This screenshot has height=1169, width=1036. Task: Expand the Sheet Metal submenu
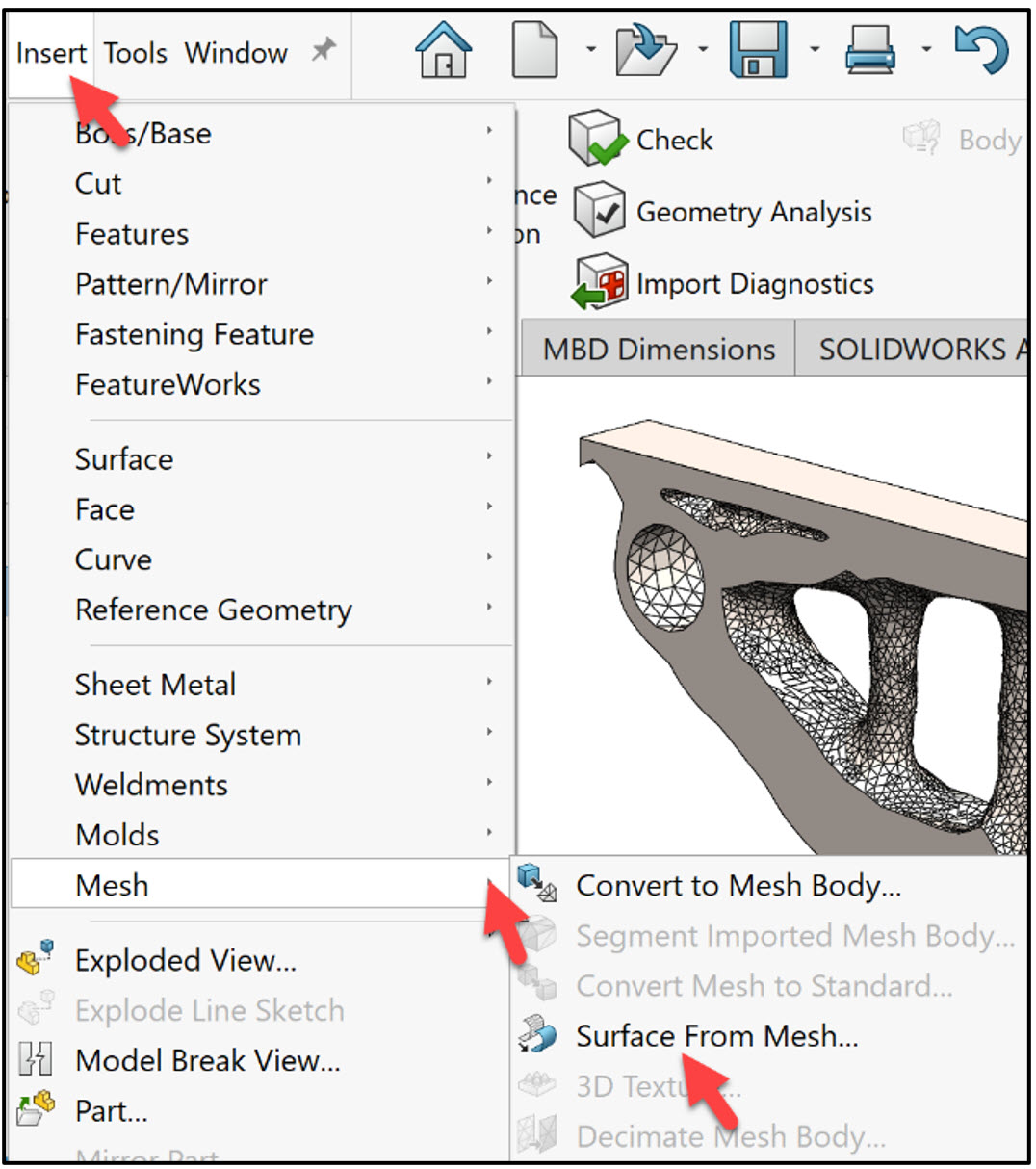click(x=155, y=685)
